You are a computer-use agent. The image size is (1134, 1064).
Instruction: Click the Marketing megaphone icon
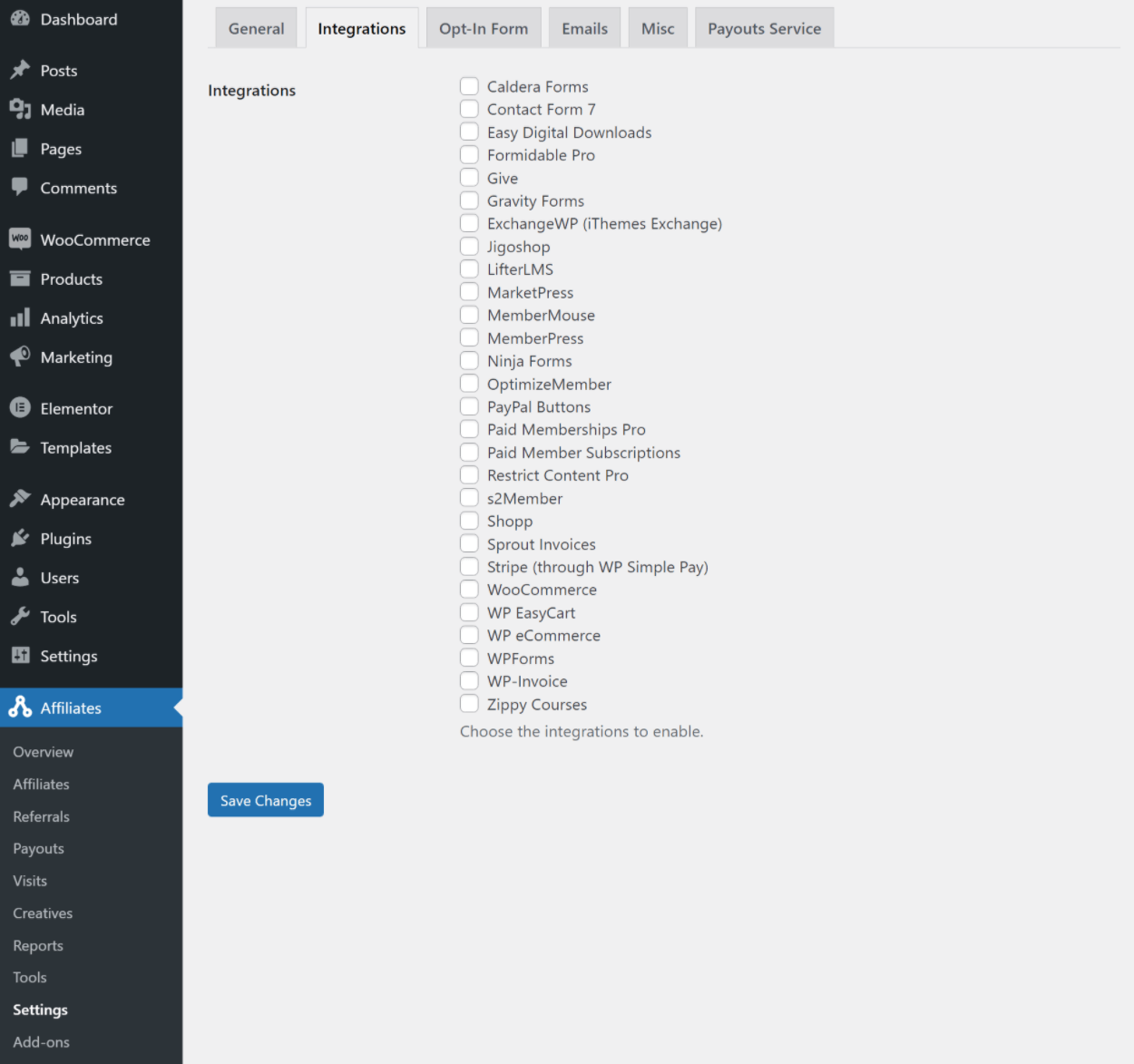pos(20,356)
